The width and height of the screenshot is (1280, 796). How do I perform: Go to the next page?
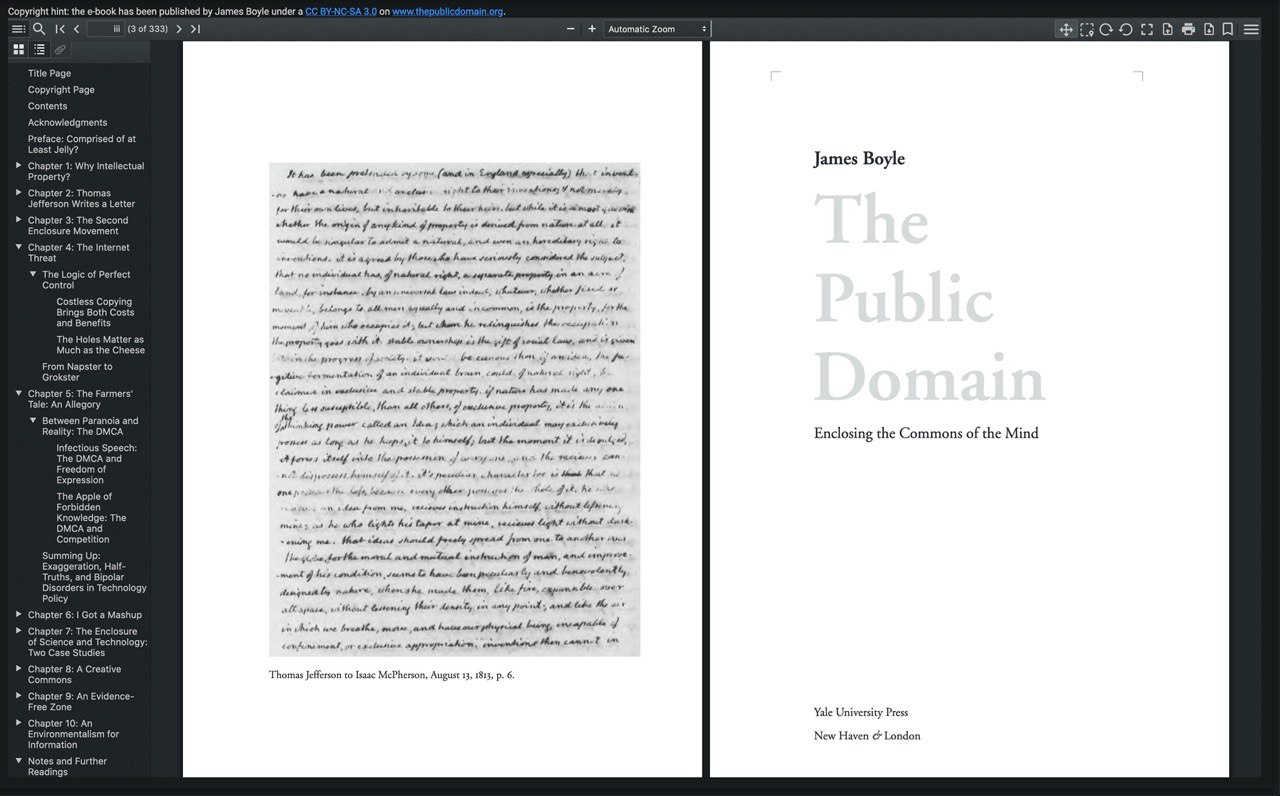click(x=179, y=29)
